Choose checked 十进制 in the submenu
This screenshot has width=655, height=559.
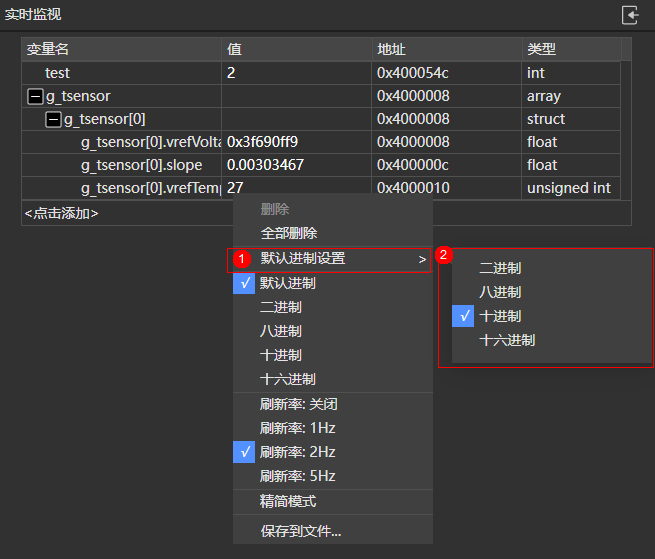(500, 316)
